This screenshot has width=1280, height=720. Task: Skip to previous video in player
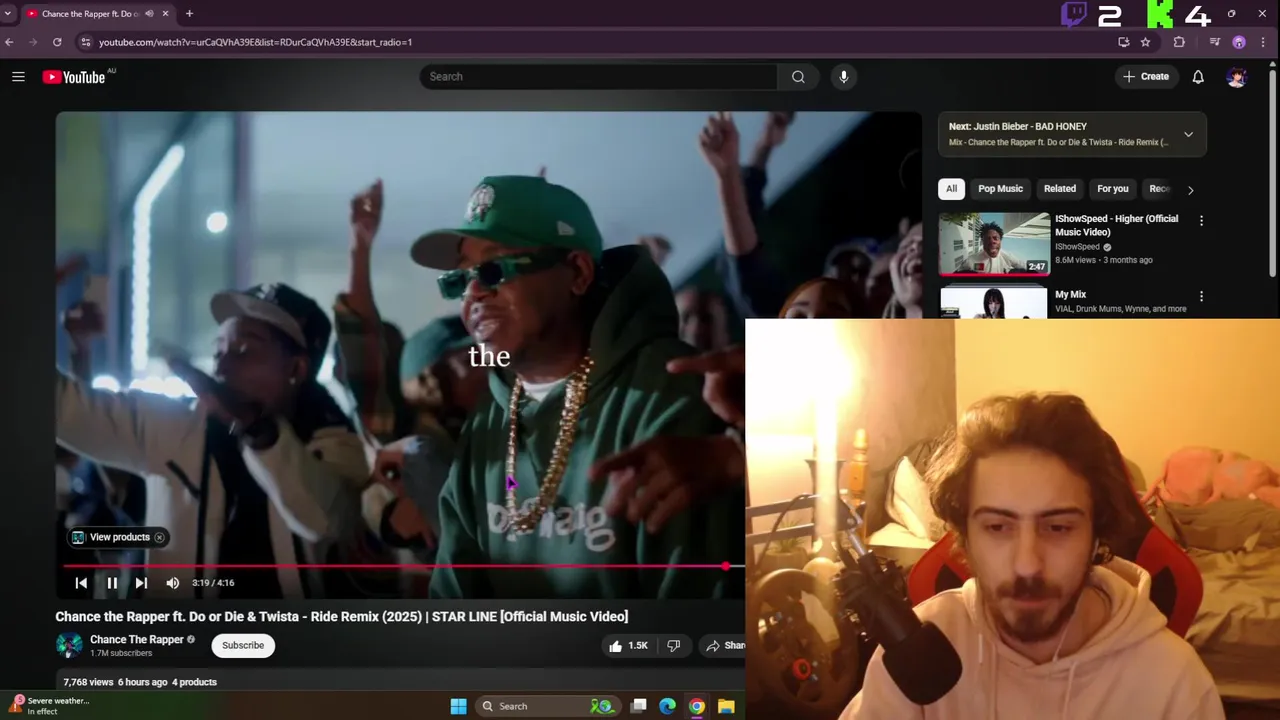pyautogui.click(x=81, y=583)
